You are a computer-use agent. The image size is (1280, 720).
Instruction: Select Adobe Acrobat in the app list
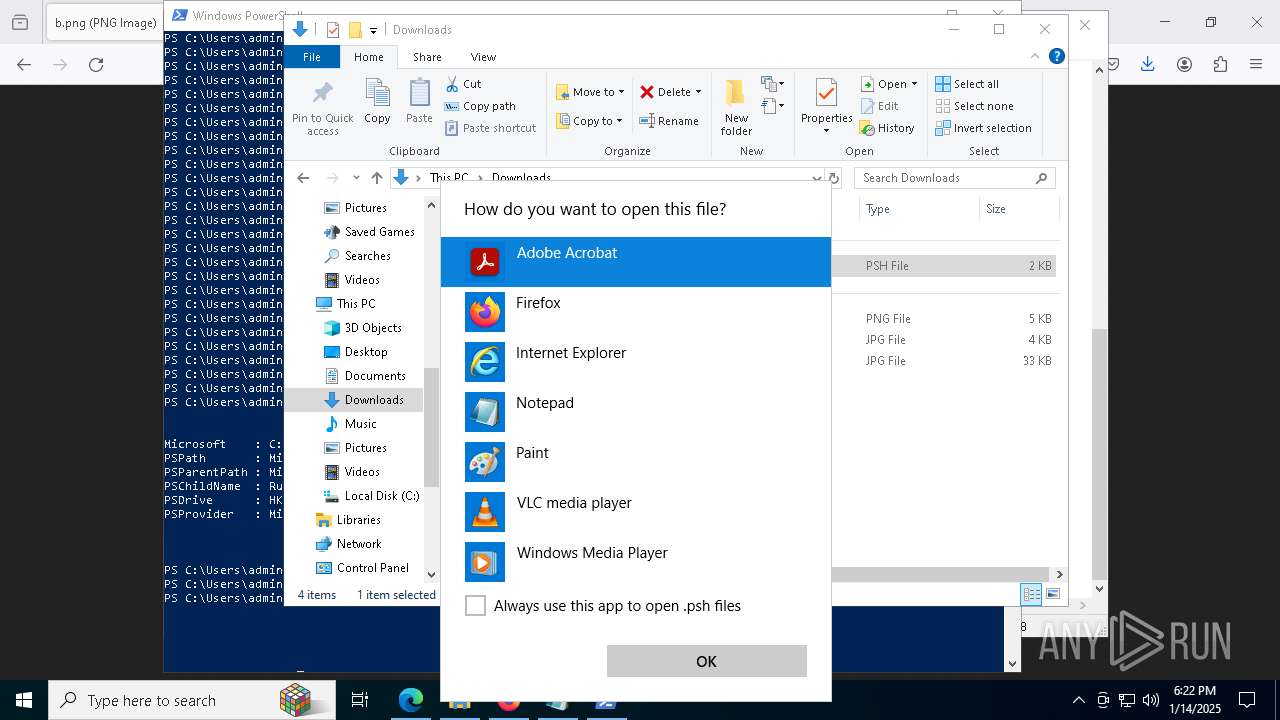point(635,262)
